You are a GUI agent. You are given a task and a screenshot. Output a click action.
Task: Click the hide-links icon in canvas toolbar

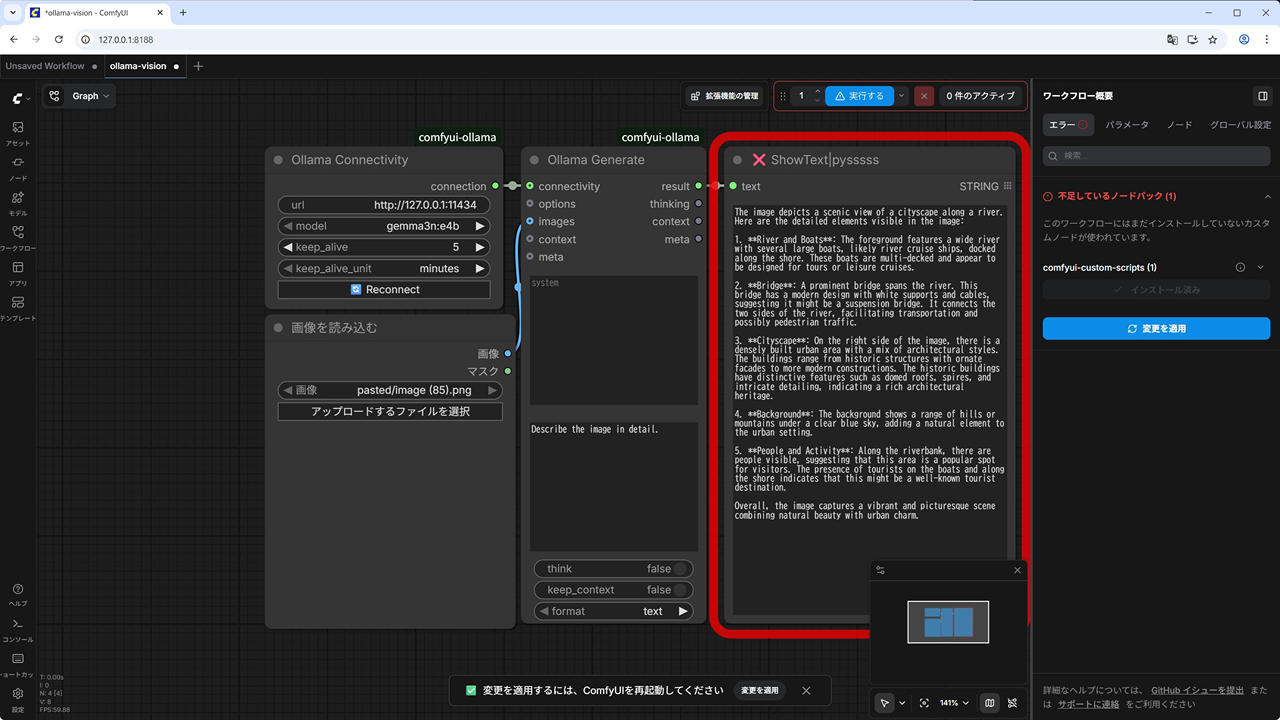1013,703
